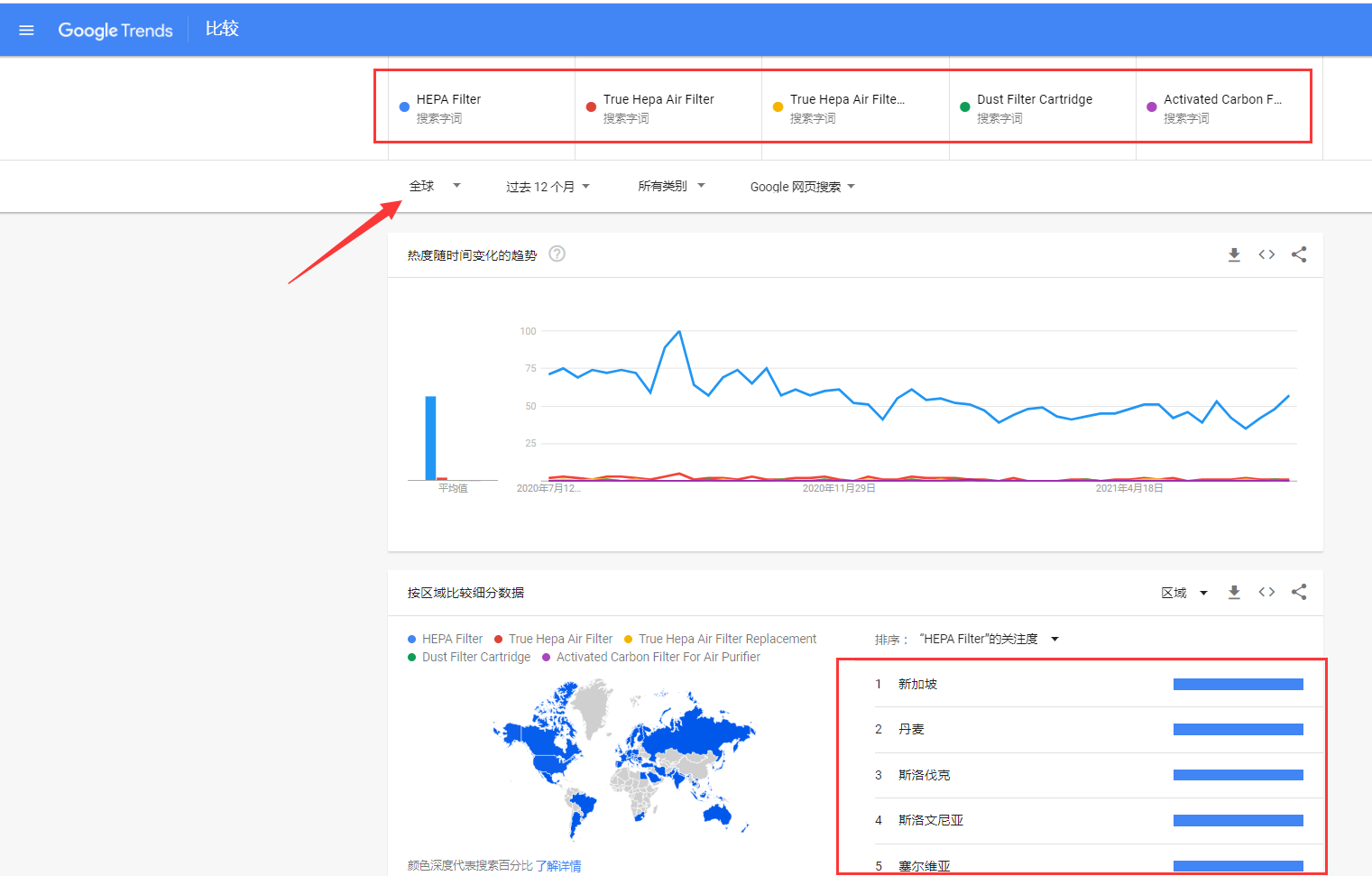The height and width of the screenshot is (876, 1372).
Task: Download the regional comparison data
Action: click(1234, 592)
